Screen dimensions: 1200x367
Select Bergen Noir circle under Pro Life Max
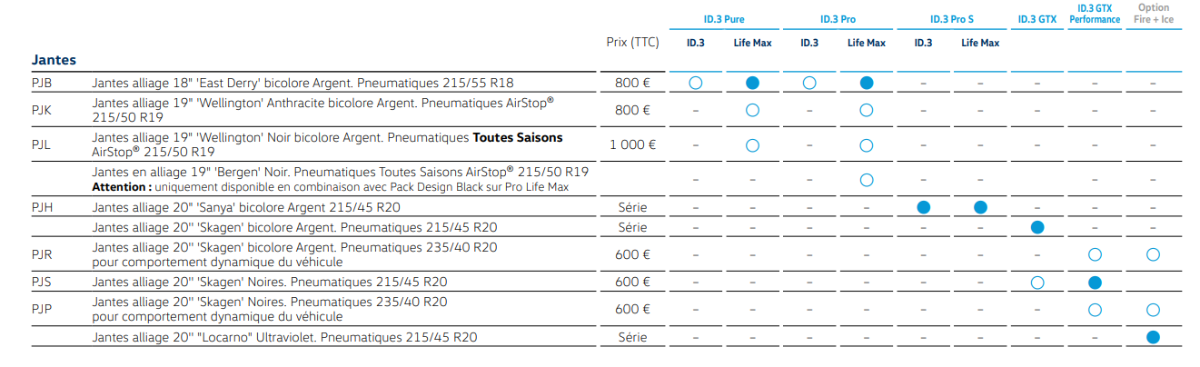coord(867,180)
